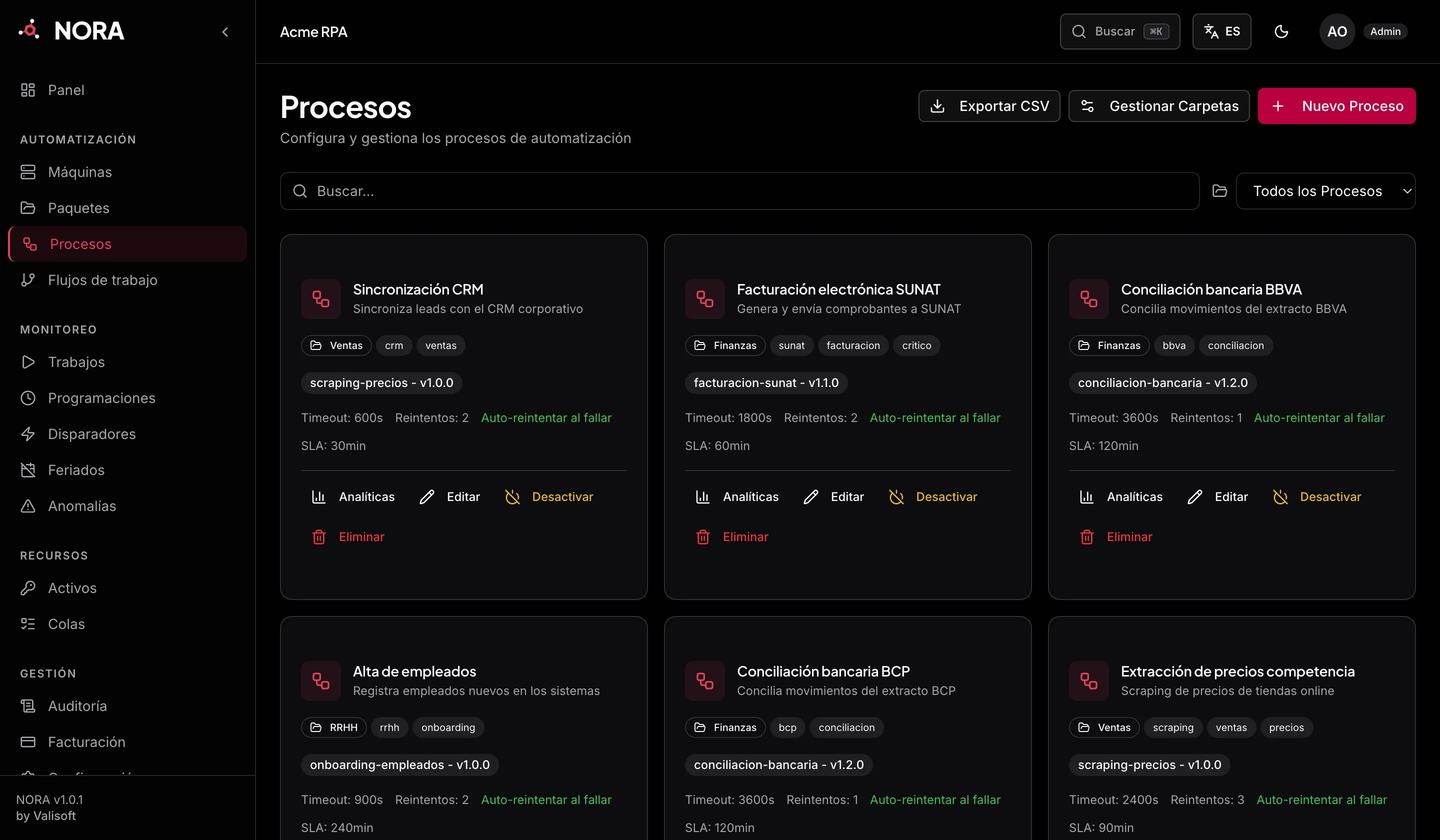Open Analíticas for Conciliación bancaria BBVA

1121,496
